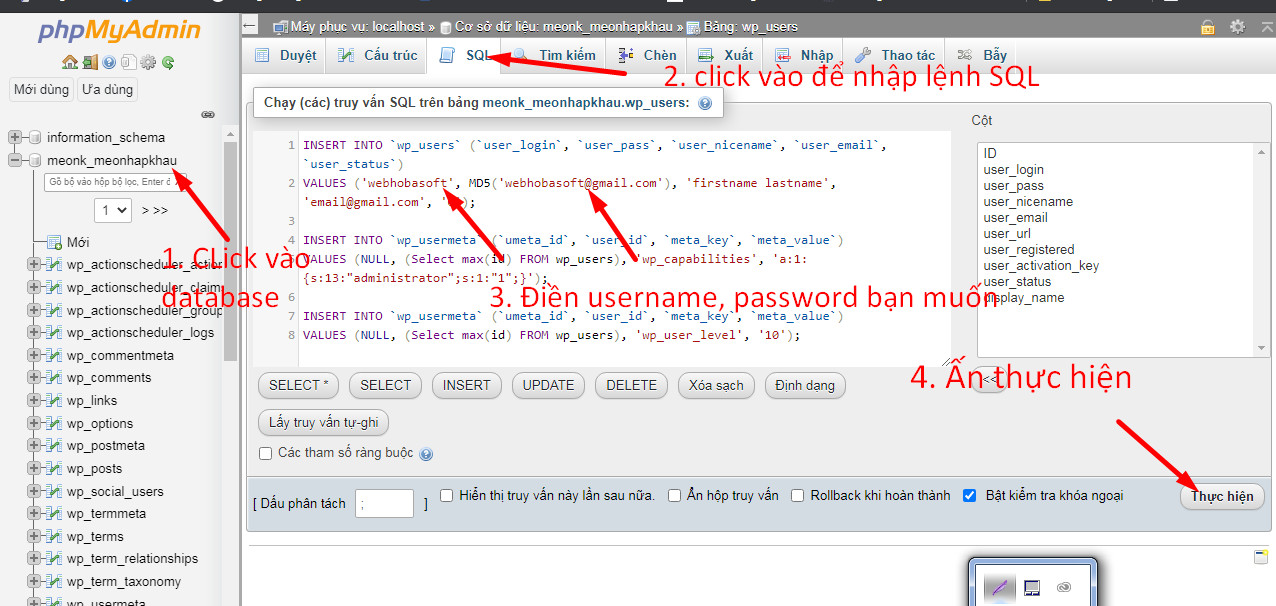This screenshot has width=1276, height=606.
Task: Click the new table icon beside Mới
Action: pos(55,242)
